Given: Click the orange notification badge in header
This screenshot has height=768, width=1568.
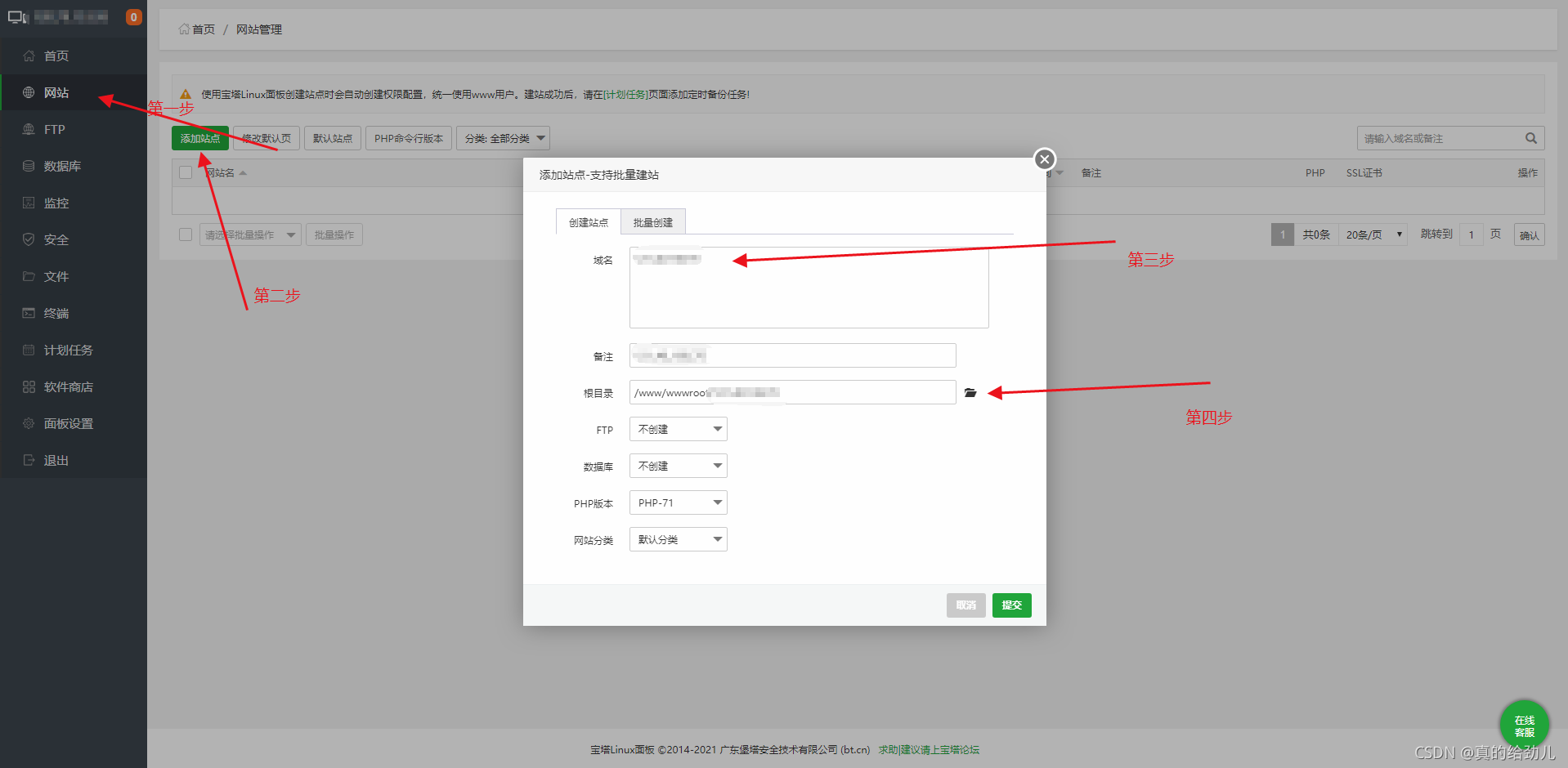Looking at the screenshot, I should coord(133,16).
